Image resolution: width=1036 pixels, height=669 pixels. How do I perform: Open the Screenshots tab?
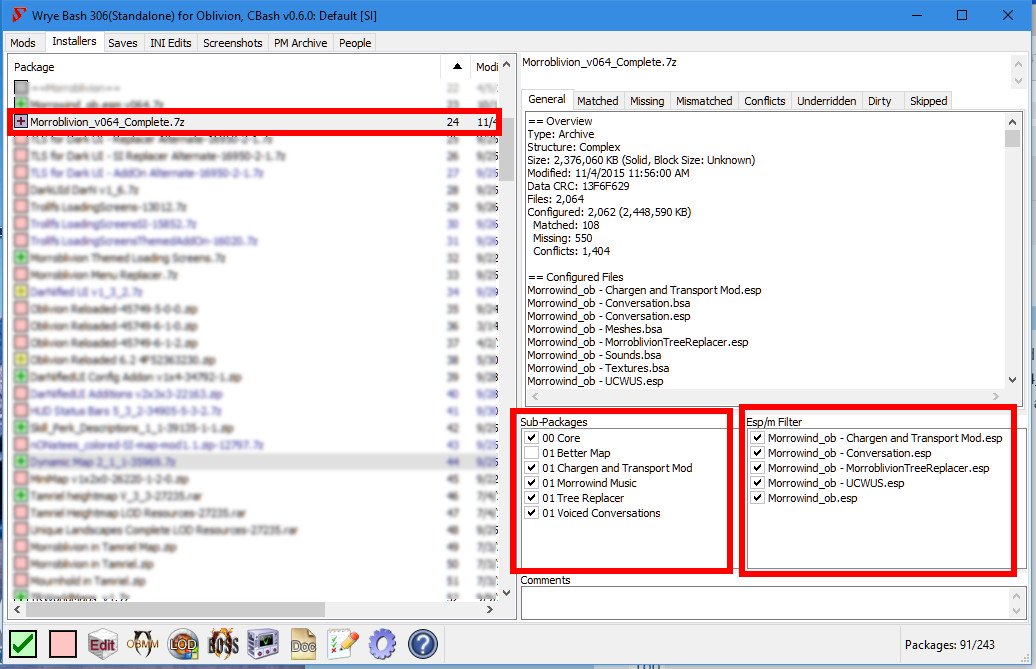(233, 43)
